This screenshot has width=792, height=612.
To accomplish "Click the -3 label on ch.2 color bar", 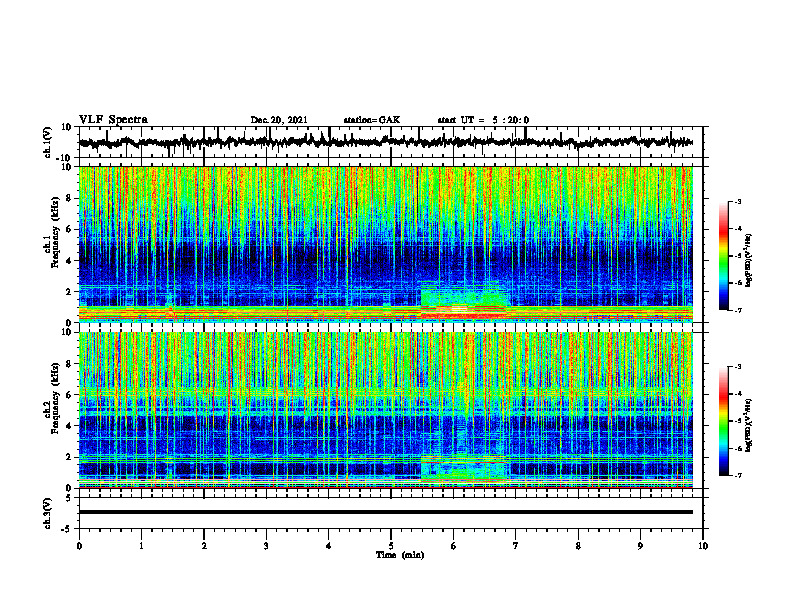I will tap(737, 367).
